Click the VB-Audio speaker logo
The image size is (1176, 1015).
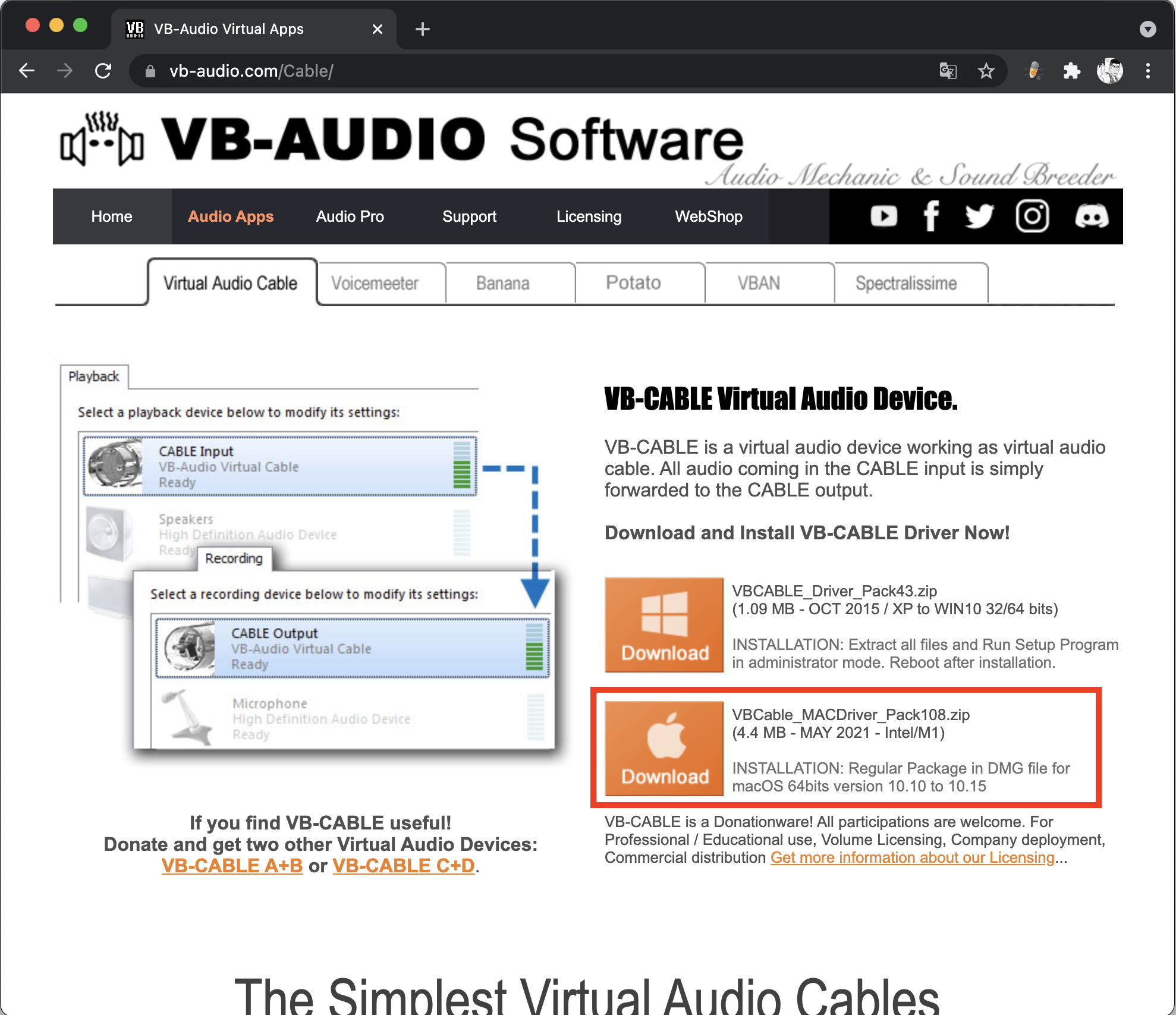click(102, 139)
